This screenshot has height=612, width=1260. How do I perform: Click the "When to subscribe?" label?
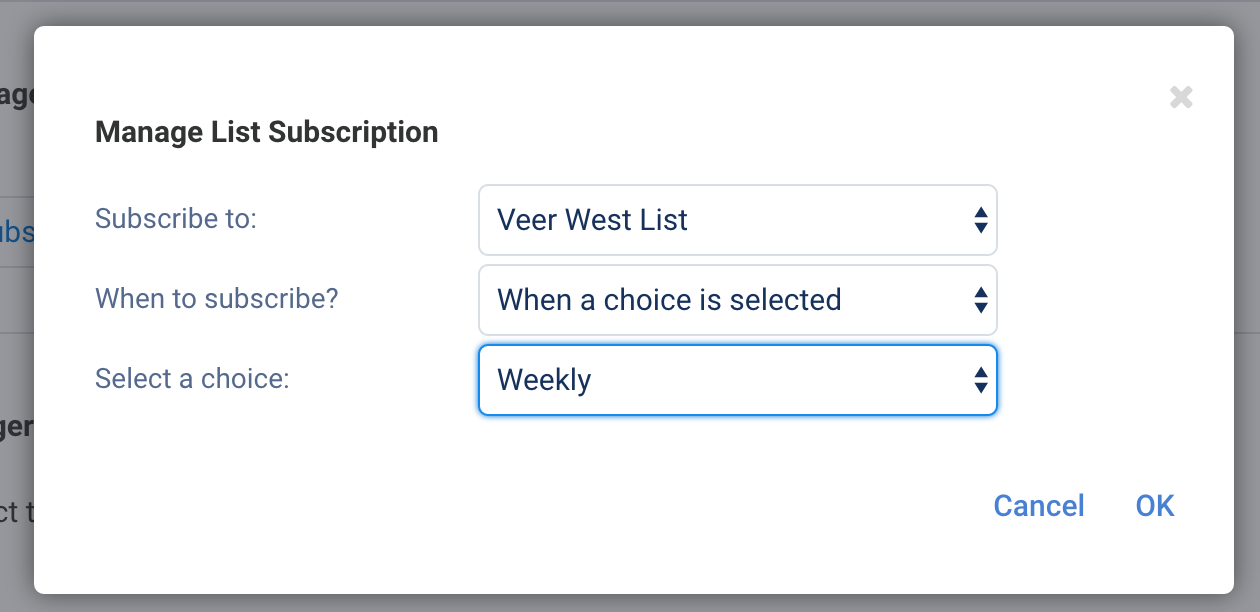(217, 298)
